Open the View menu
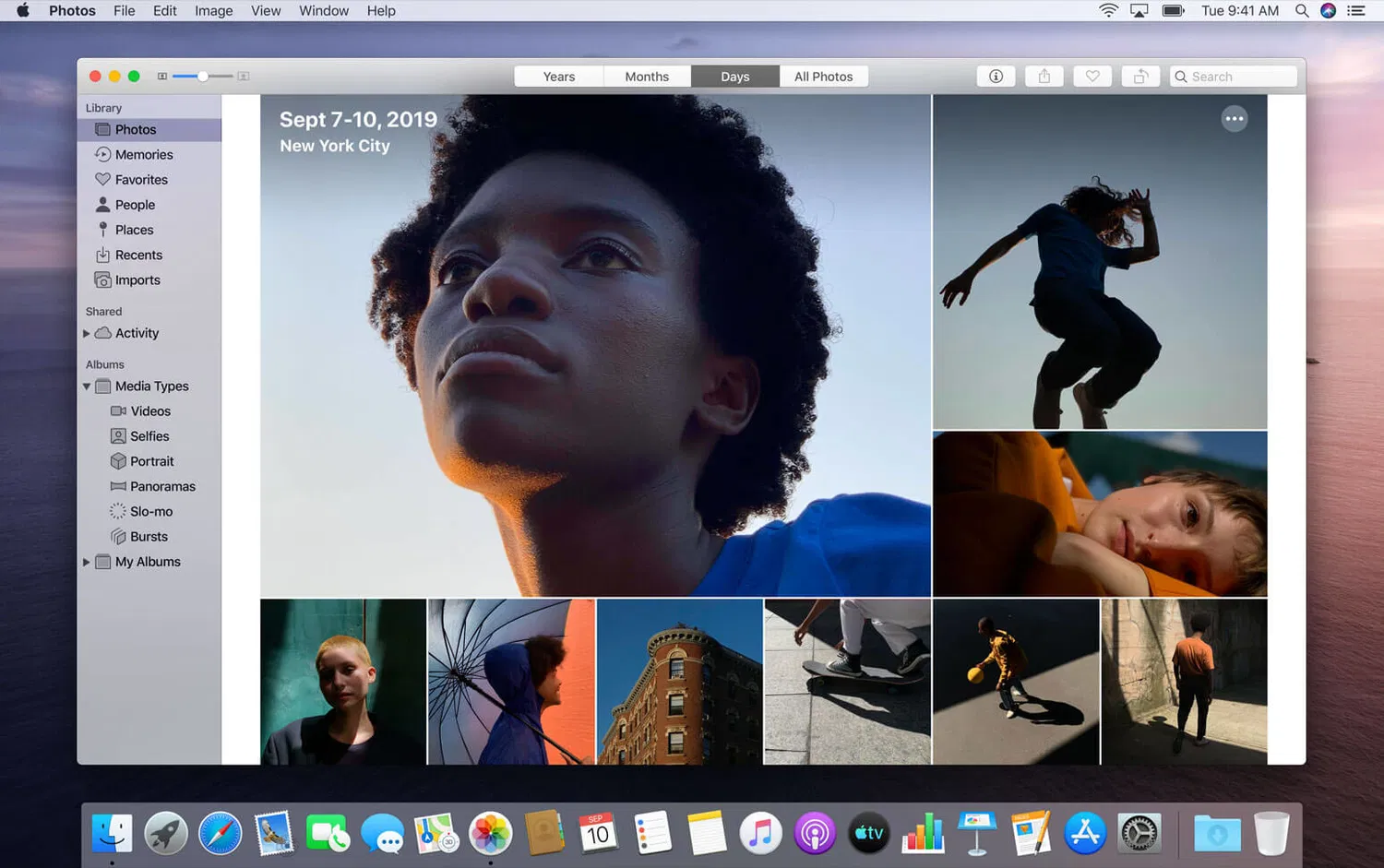Viewport: 1384px width, 868px height. click(266, 11)
